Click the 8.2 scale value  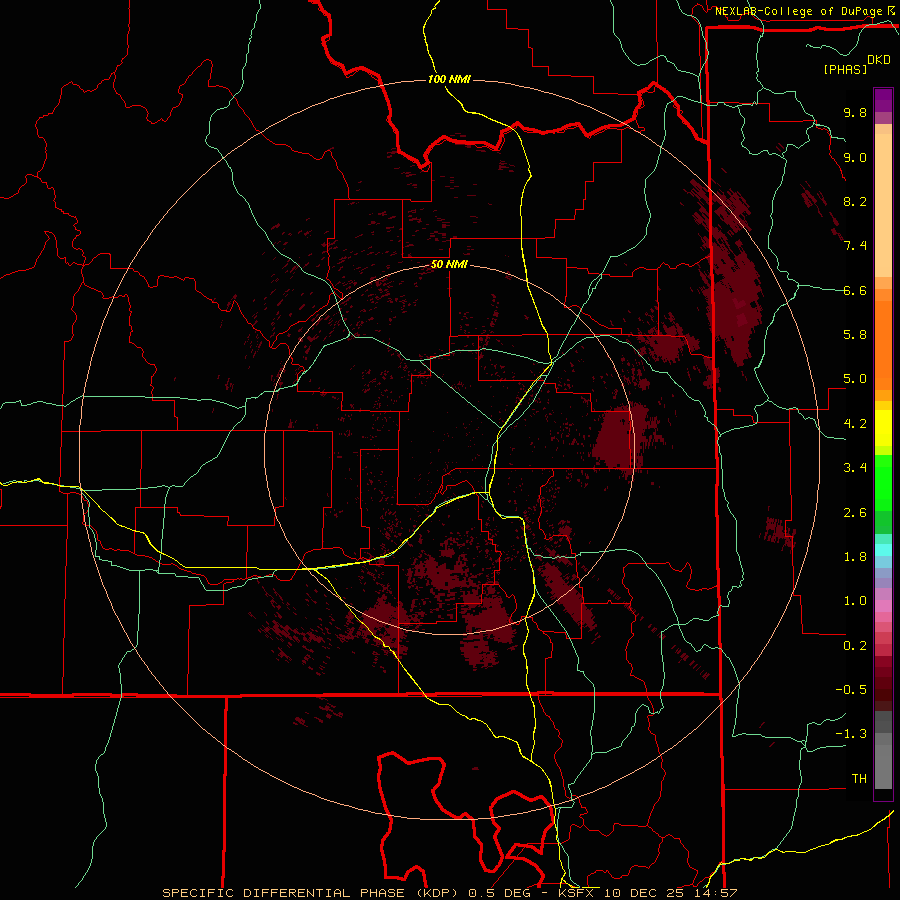pos(855,201)
